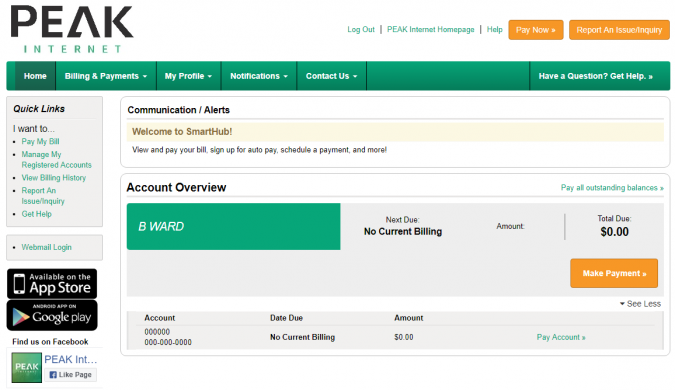Click the Communication / Alerts heading
Image resolution: width=675 pixels, height=390 pixels.
(x=178, y=110)
